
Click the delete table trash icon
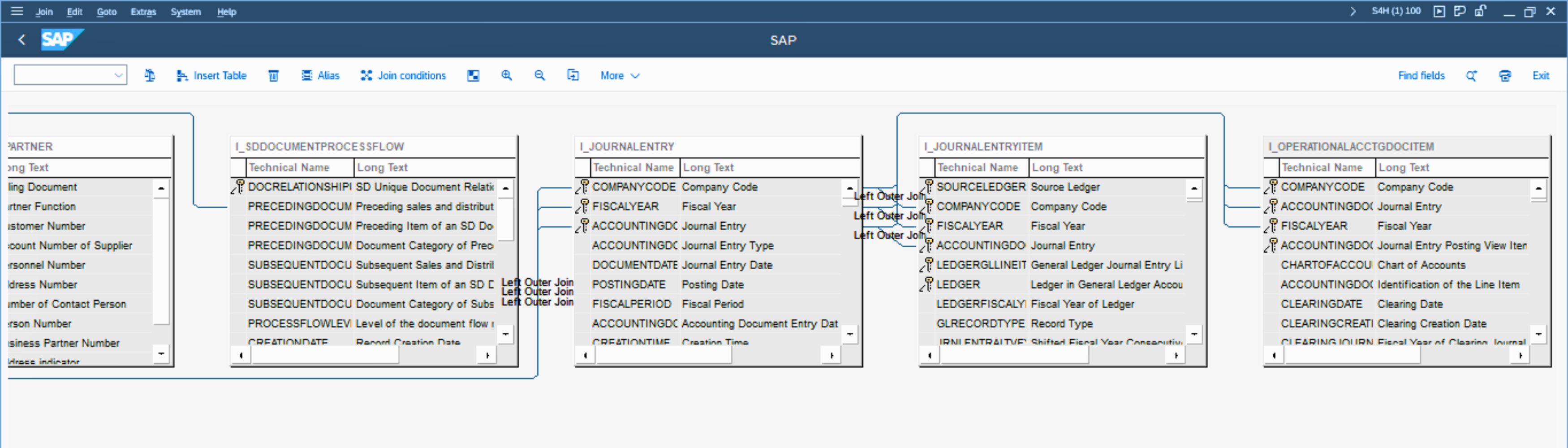pyautogui.click(x=273, y=75)
